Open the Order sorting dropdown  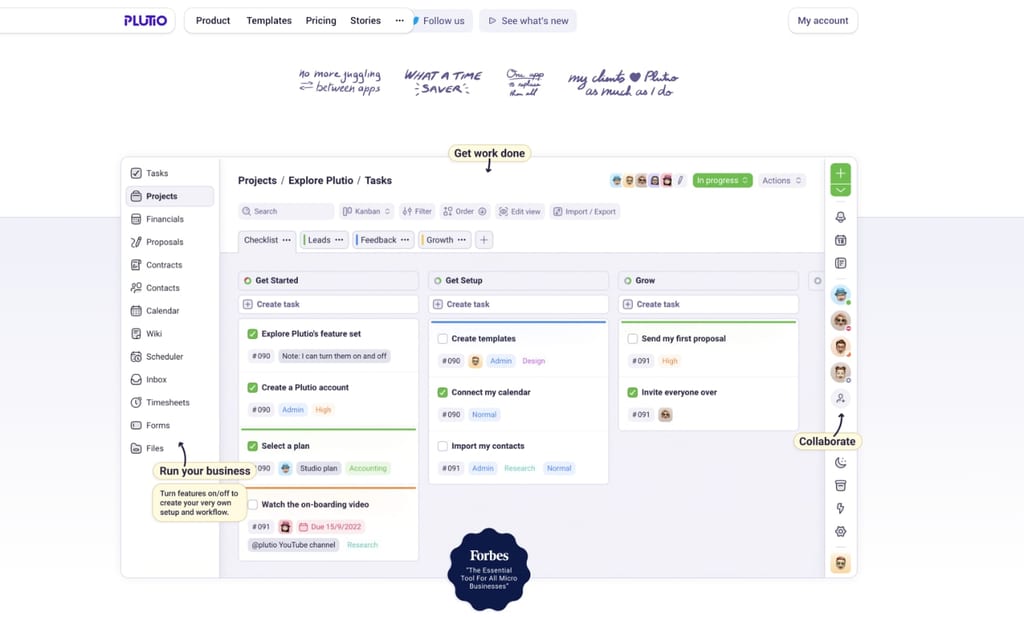(464, 212)
